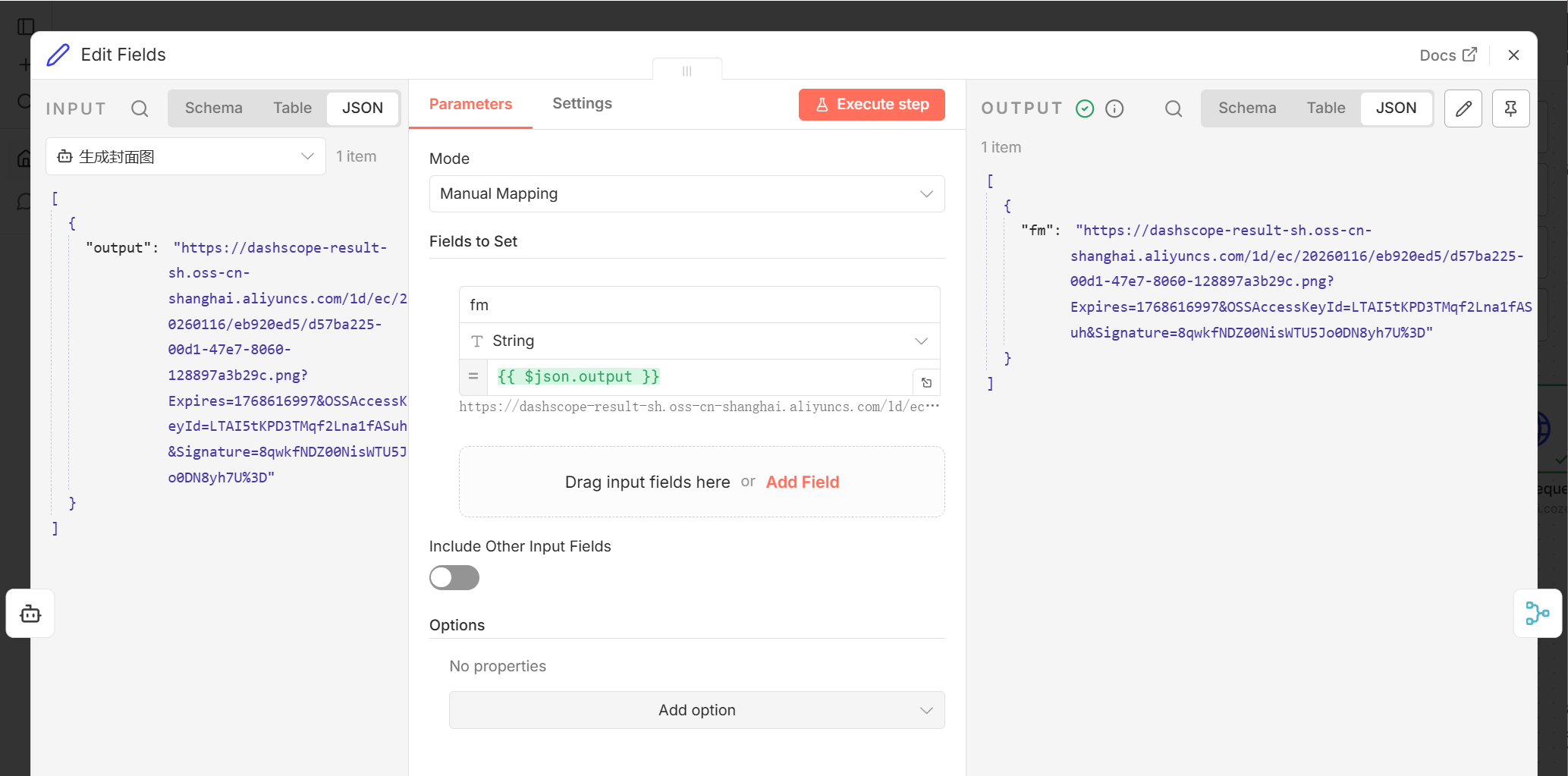The width and height of the screenshot is (1568, 776).
Task: Open the AI assistant robot button
Action: coord(30,613)
